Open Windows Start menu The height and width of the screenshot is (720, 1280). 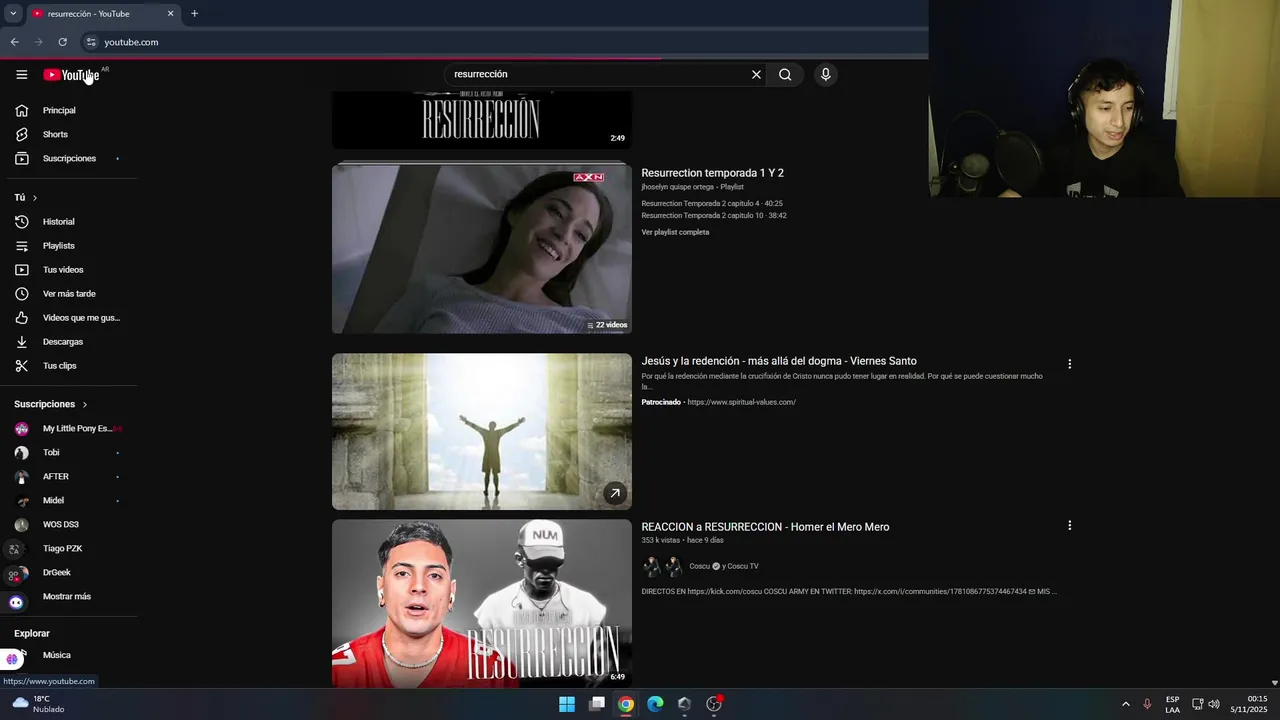567,704
